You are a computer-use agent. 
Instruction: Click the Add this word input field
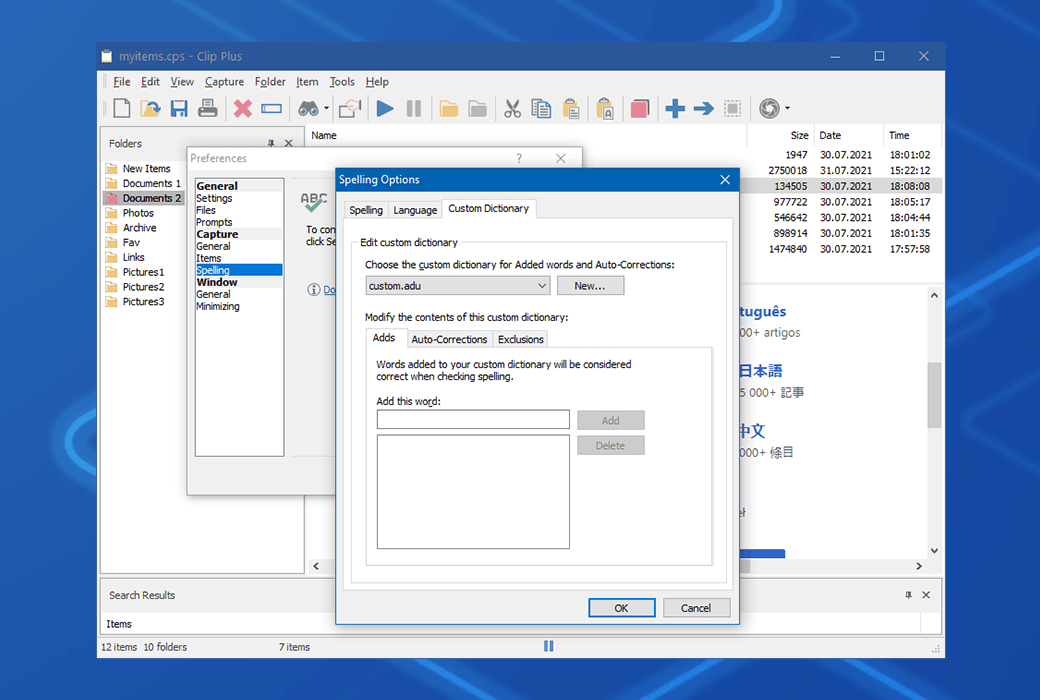[473, 419]
